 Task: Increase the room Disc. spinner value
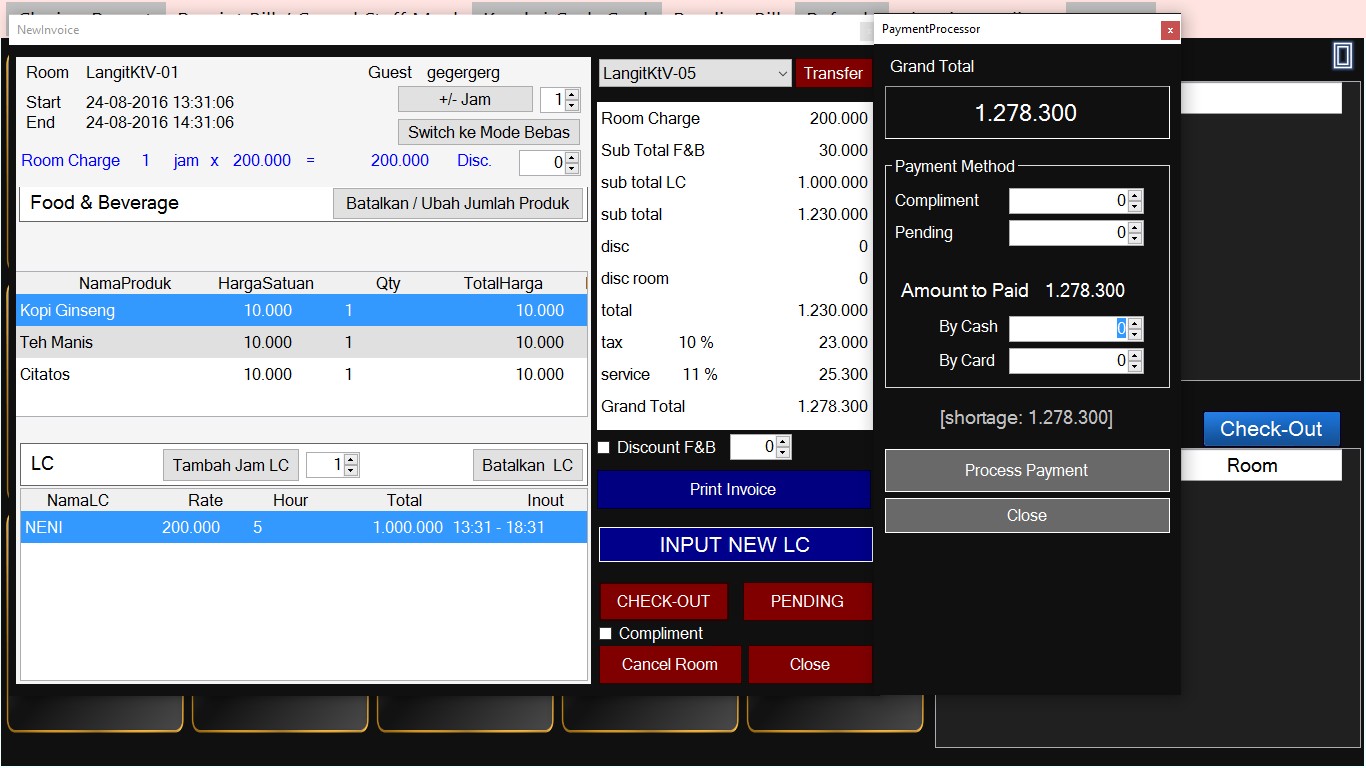(x=572, y=156)
